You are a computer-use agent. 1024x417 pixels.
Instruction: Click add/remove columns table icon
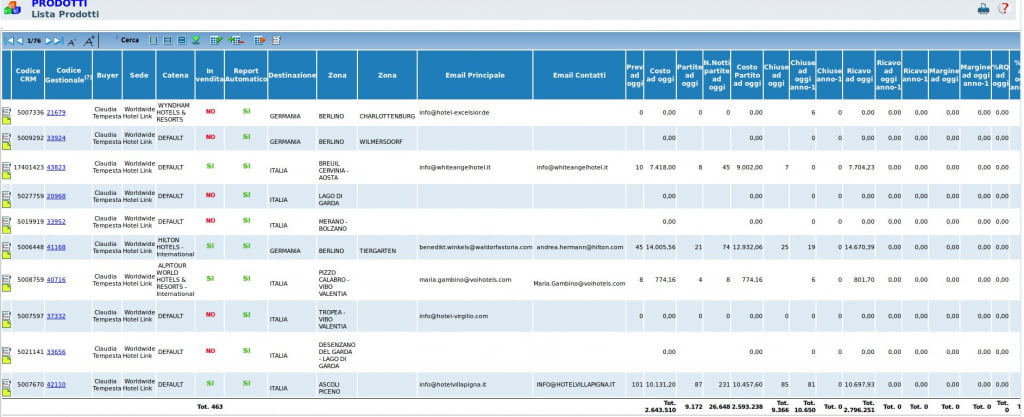pyautogui.click(x=236, y=40)
